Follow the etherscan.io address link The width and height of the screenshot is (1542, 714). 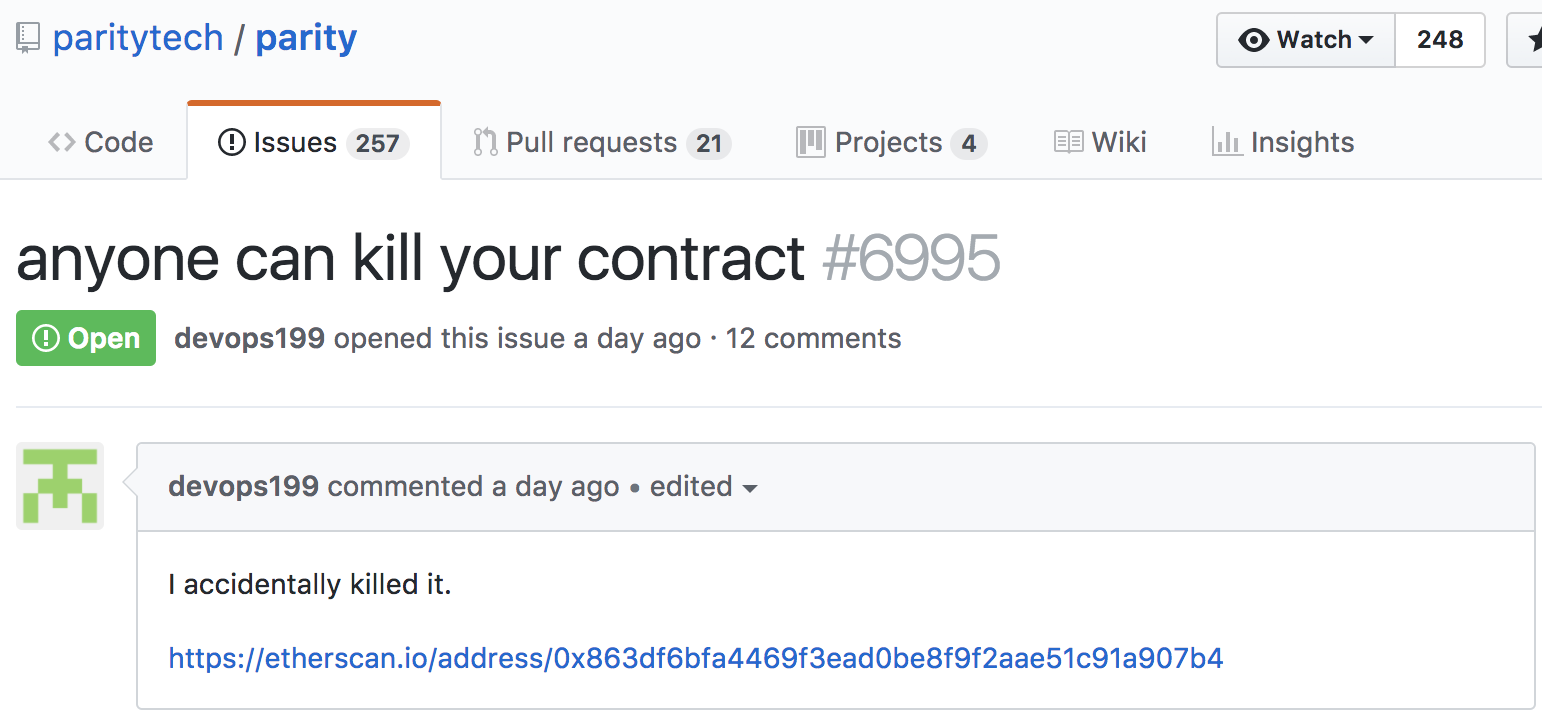point(696,658)
